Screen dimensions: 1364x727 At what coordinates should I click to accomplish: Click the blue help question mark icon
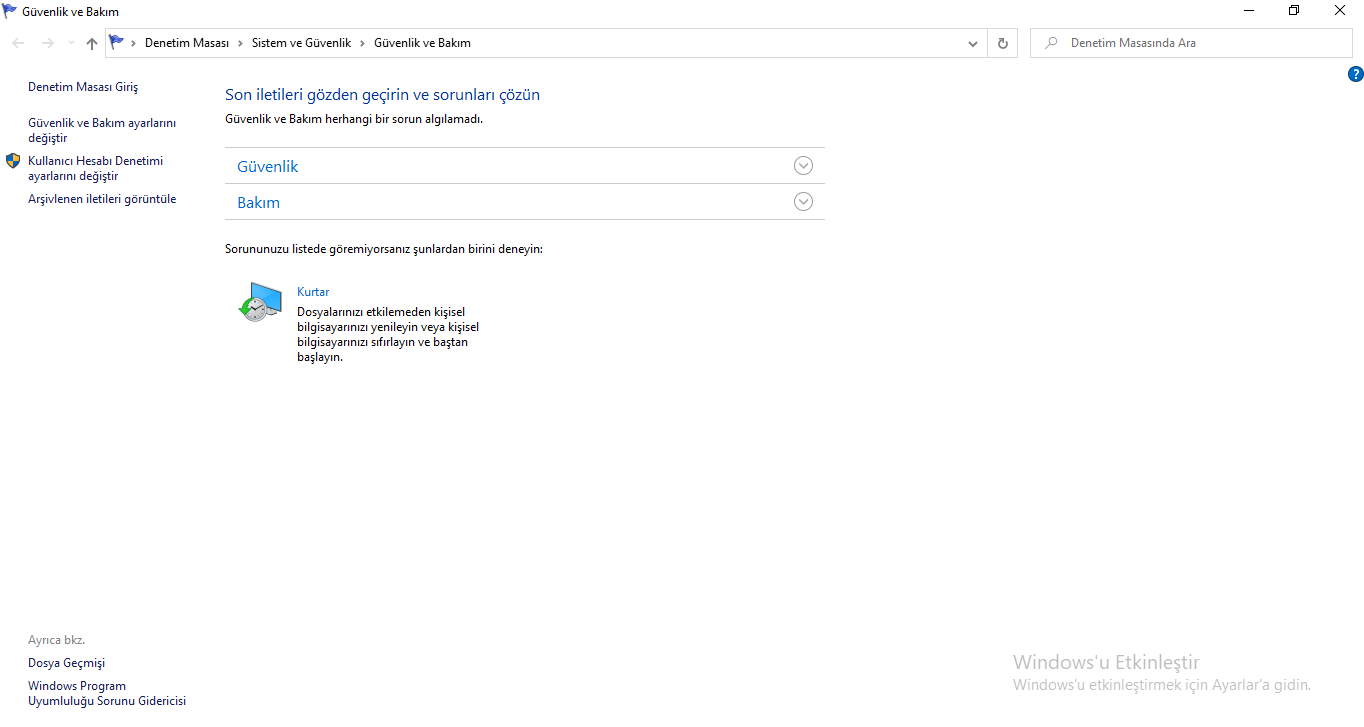[1355, 74]
